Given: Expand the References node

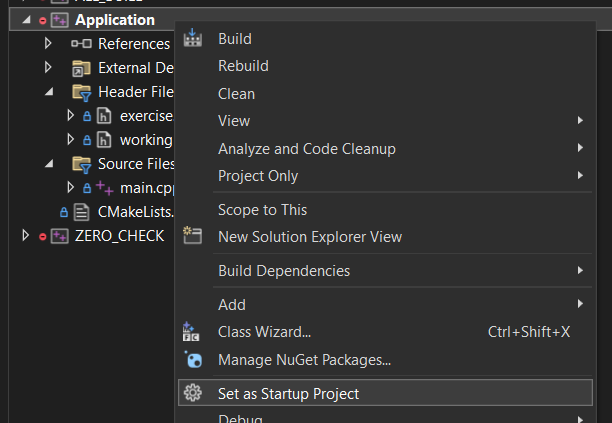Looking at the screenshot, I should pos(48,43).
